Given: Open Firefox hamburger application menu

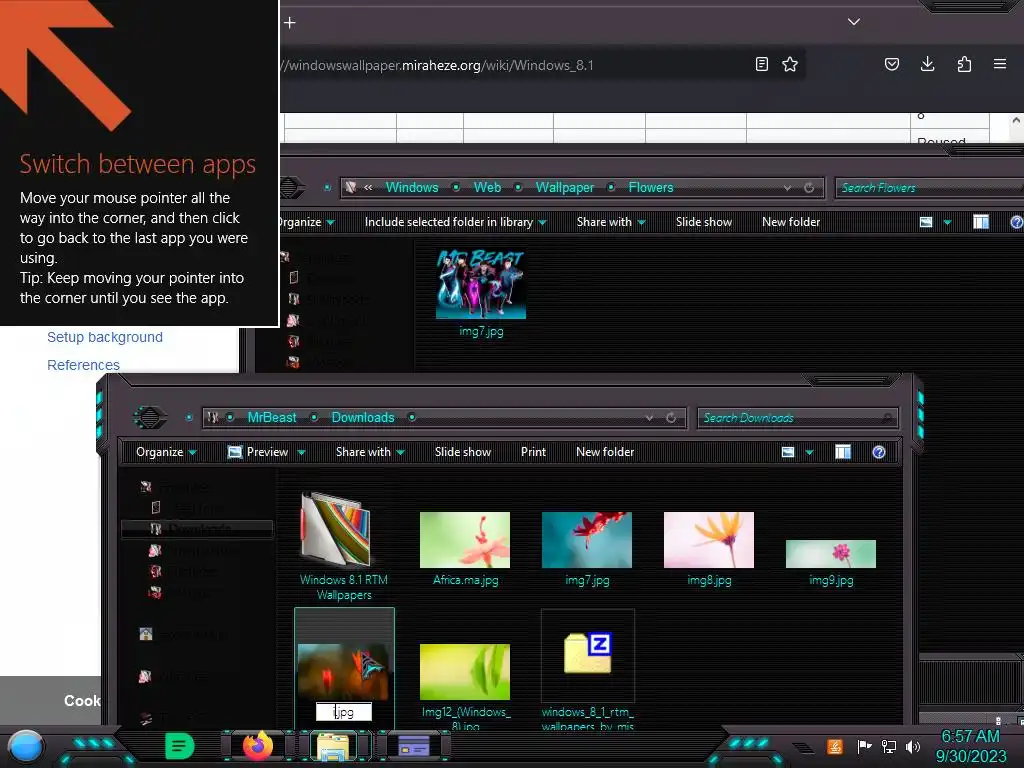Looking at the screenshot, I should click(1000, 64).
